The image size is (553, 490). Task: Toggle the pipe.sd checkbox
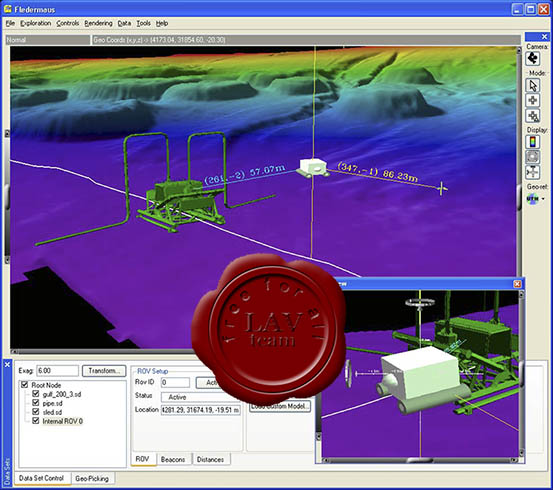pyautogui.click(x=36, y=403)
